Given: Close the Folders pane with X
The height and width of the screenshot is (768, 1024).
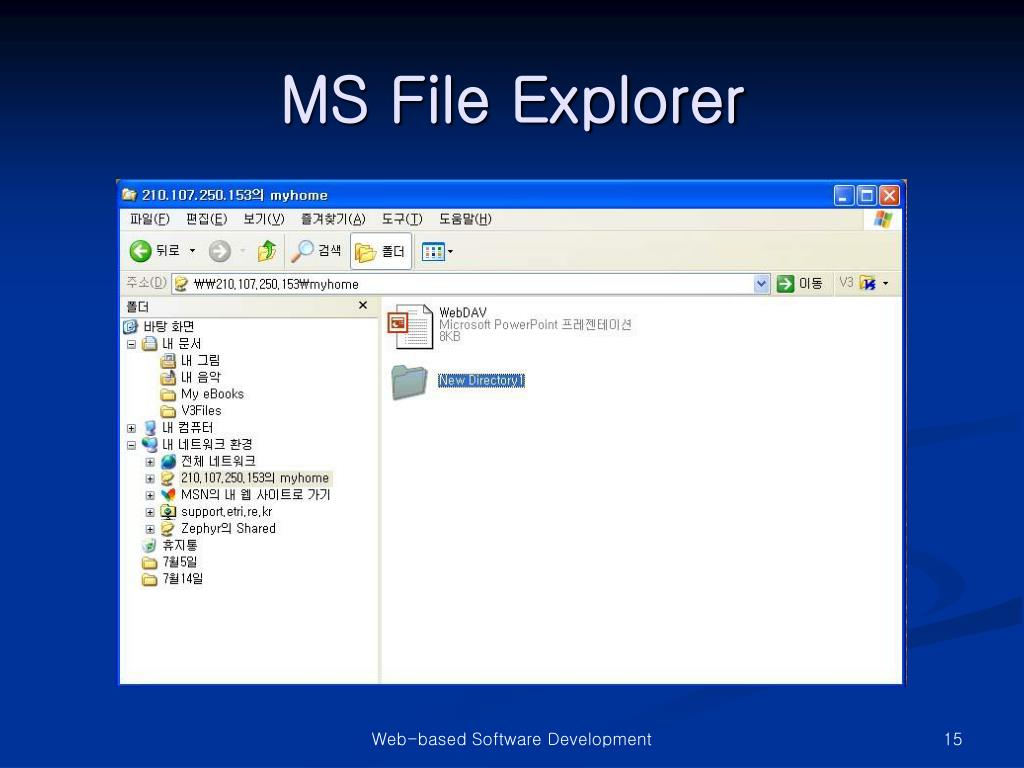Looking at the screenshot, I should pos(363,305).
